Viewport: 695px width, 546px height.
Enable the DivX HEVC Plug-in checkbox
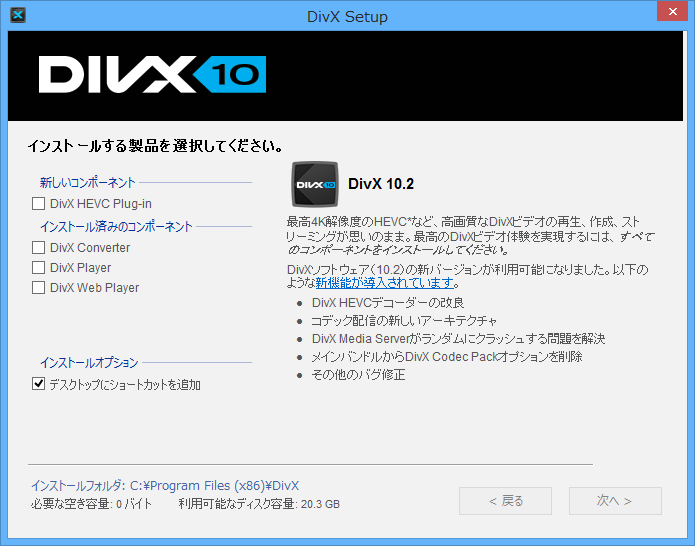39,204
